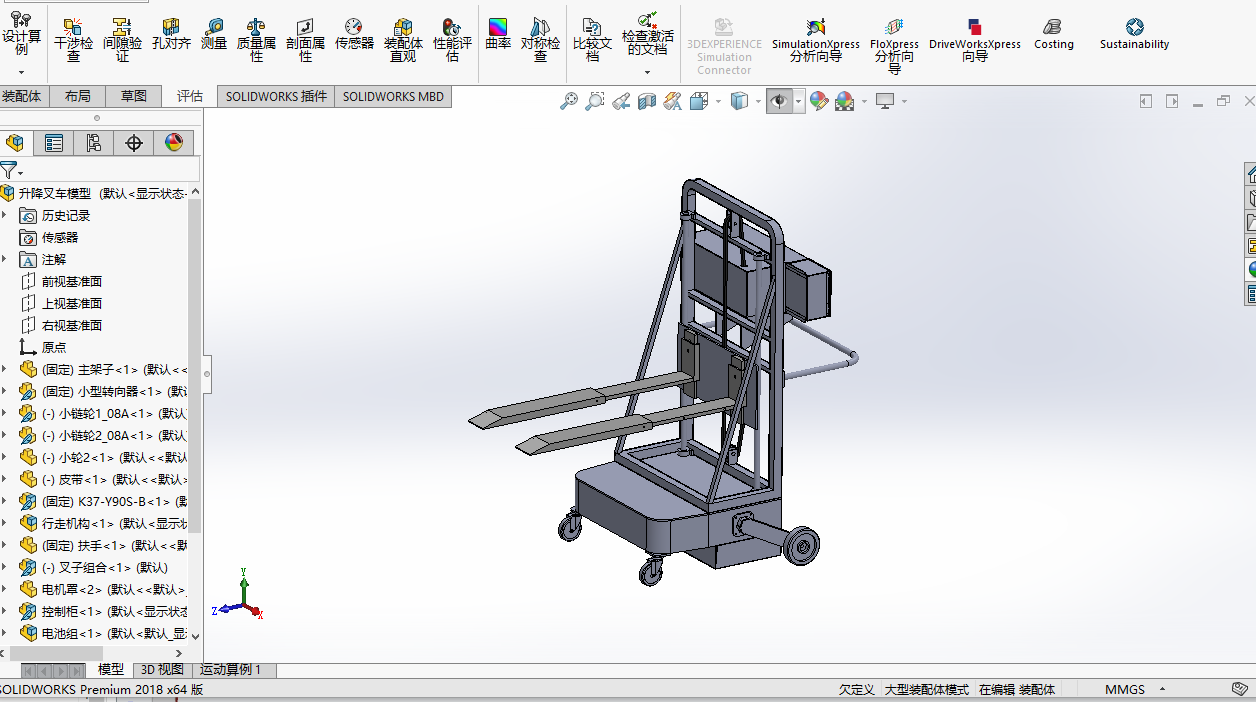This screenshot has width=1256, height=702.
Task: Click Zoom to Area in view toolbar
Action: [x=595, y=101]
